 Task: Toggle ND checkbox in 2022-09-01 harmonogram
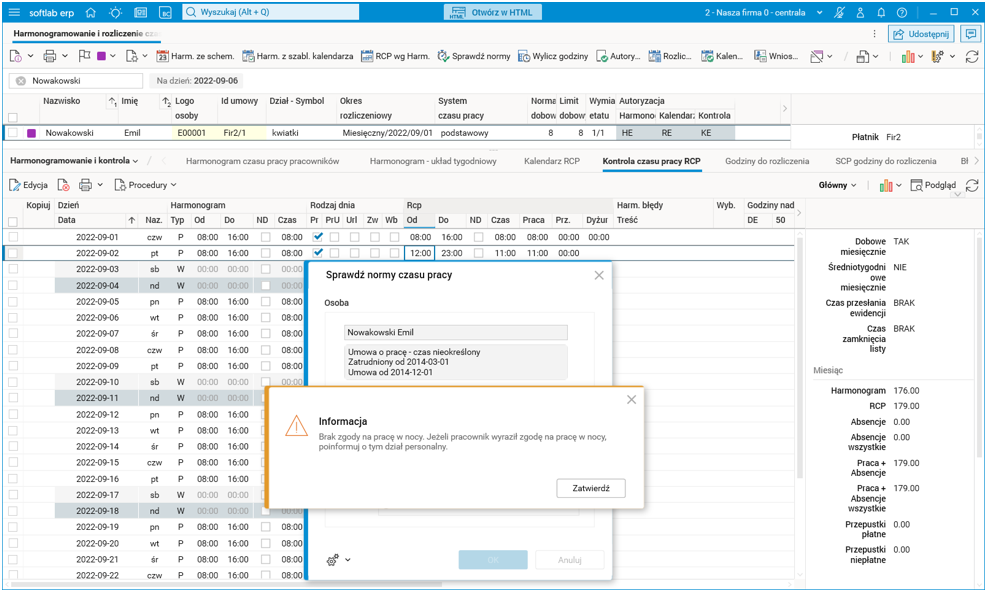pos(265,237)
